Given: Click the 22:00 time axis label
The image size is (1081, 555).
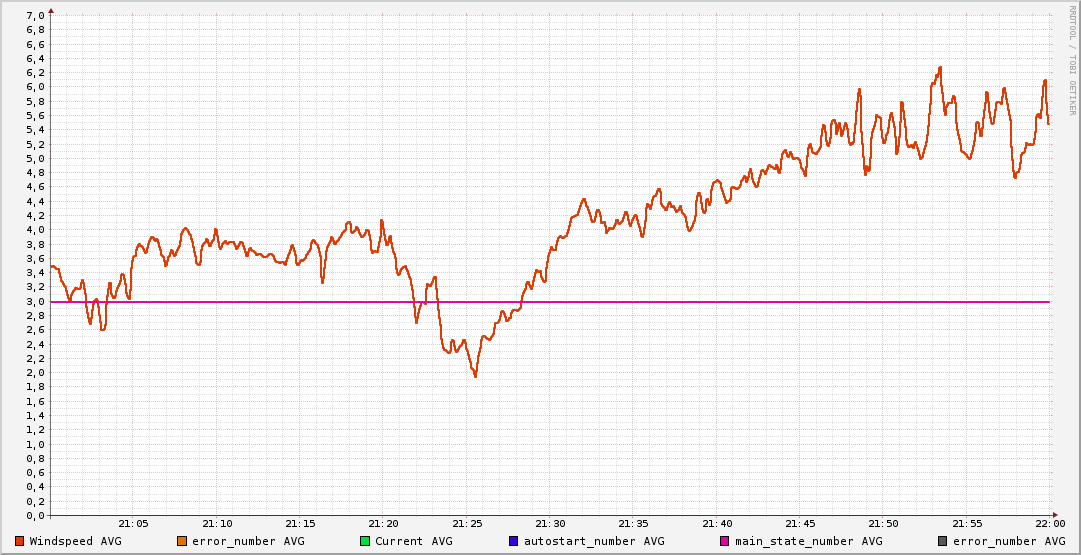Looking at the screenshot, I should point(1049,524).
